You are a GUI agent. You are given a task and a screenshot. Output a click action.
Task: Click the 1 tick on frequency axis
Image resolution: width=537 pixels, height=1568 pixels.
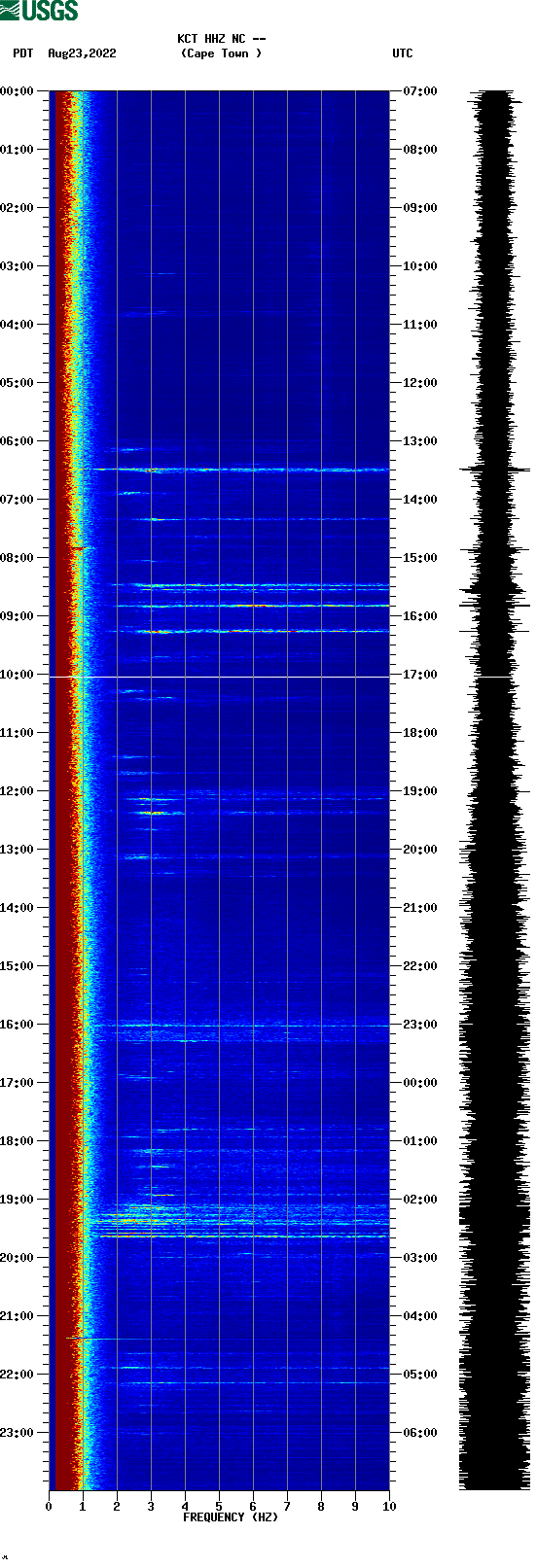(83, 1507)
